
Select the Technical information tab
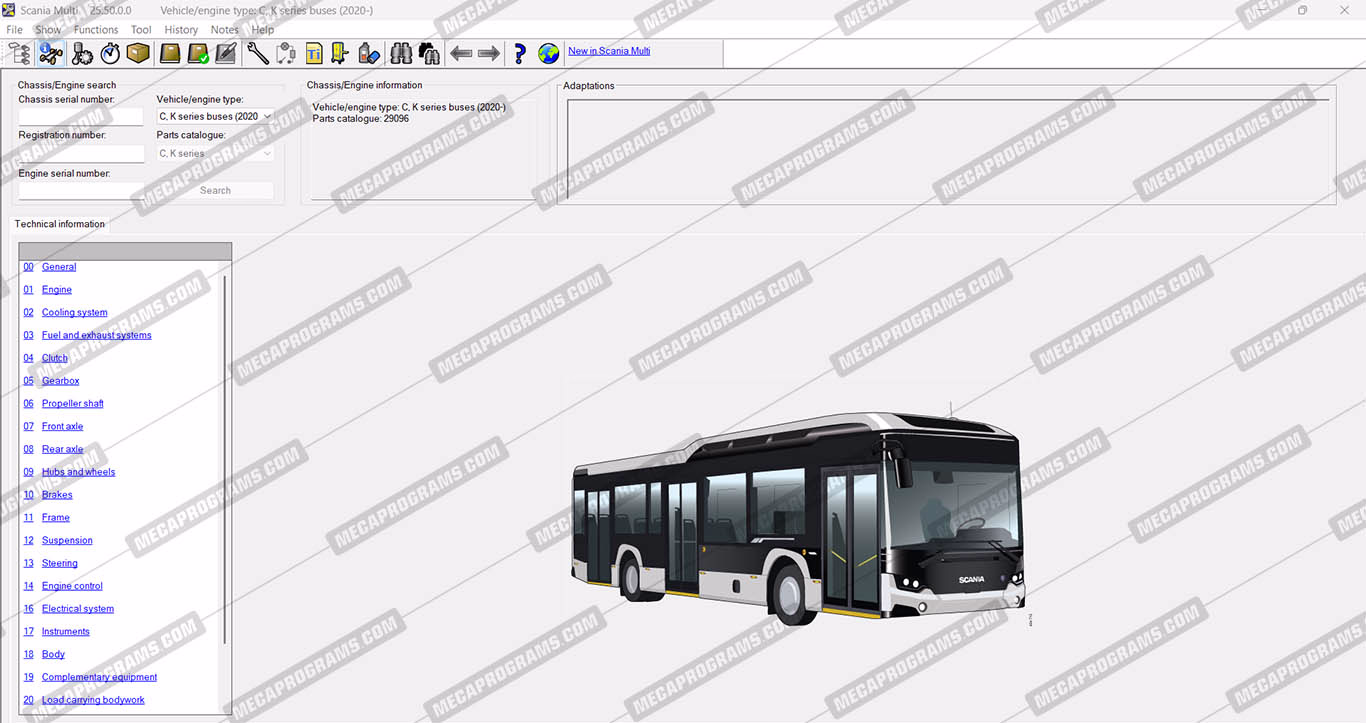[60, 224]
